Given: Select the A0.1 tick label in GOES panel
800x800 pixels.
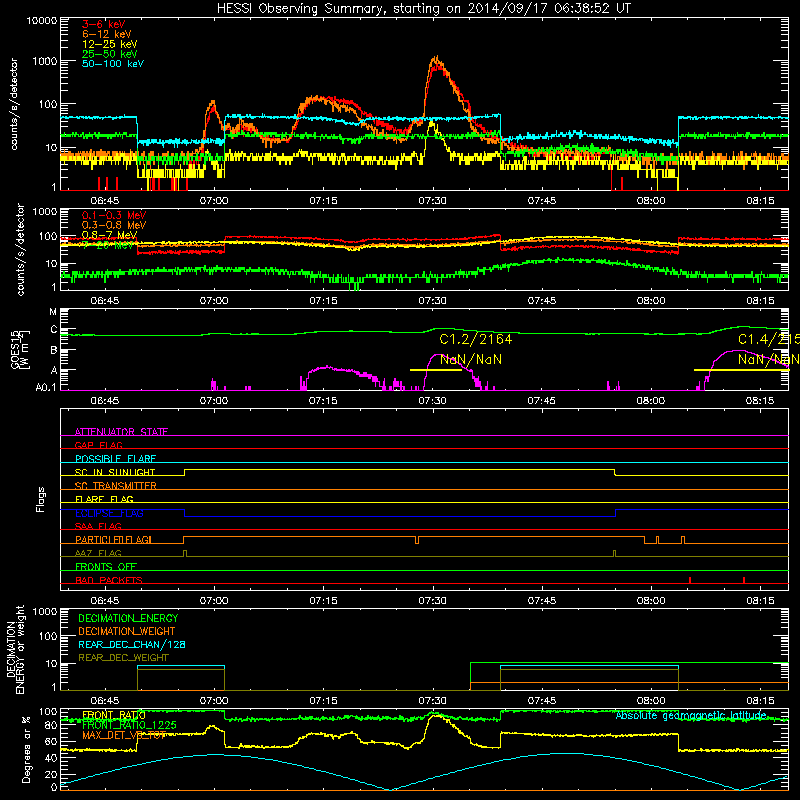Looking at the screenshot, I should pyautogui.click(x=46, y=387).
